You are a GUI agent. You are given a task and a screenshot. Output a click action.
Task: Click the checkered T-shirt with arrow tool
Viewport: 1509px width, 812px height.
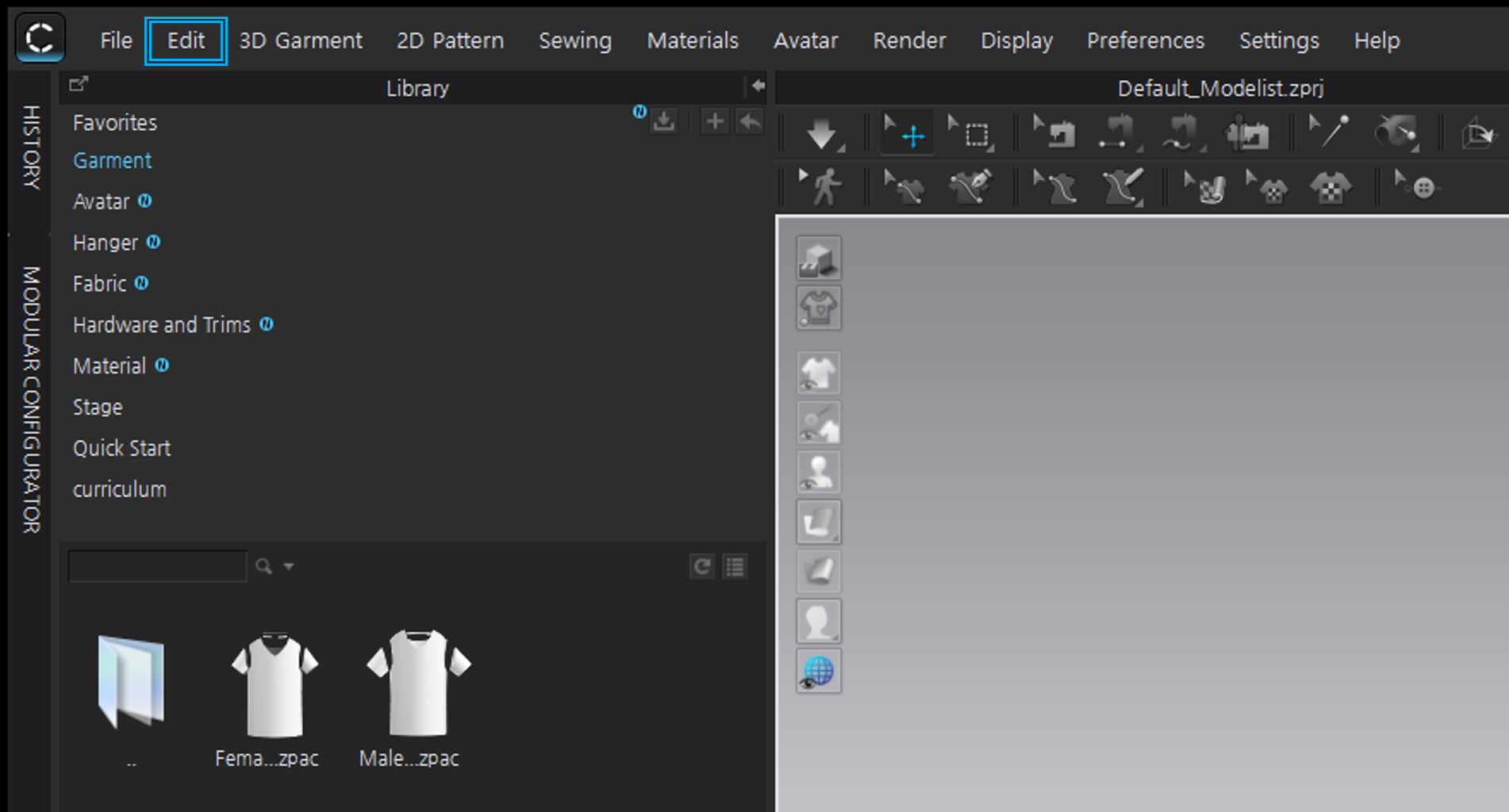click(x=1267, y=188)
